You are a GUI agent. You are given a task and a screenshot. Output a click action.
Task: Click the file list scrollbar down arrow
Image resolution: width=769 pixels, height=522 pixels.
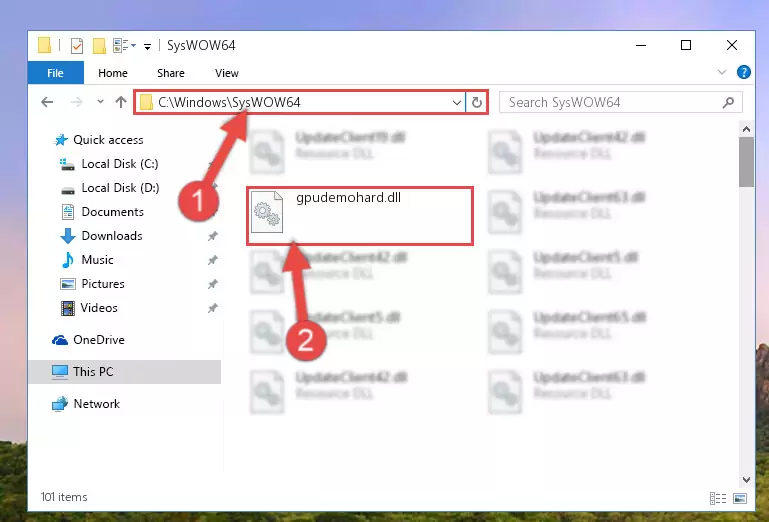(x=746, y=480)
